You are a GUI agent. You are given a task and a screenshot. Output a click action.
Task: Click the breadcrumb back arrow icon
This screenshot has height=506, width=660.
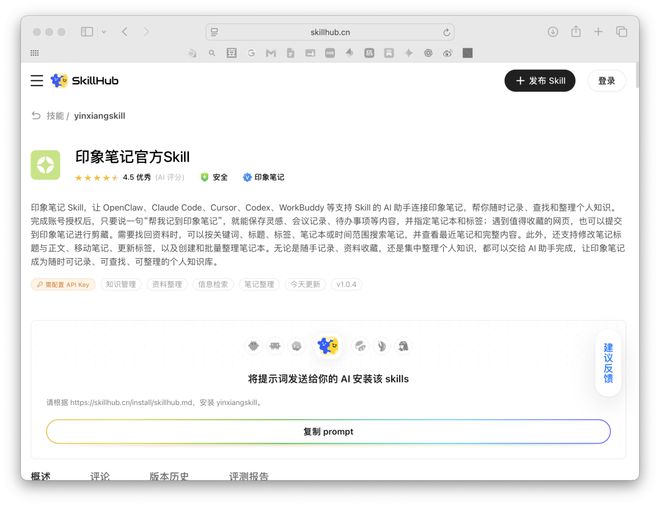[x=36, y=115]
